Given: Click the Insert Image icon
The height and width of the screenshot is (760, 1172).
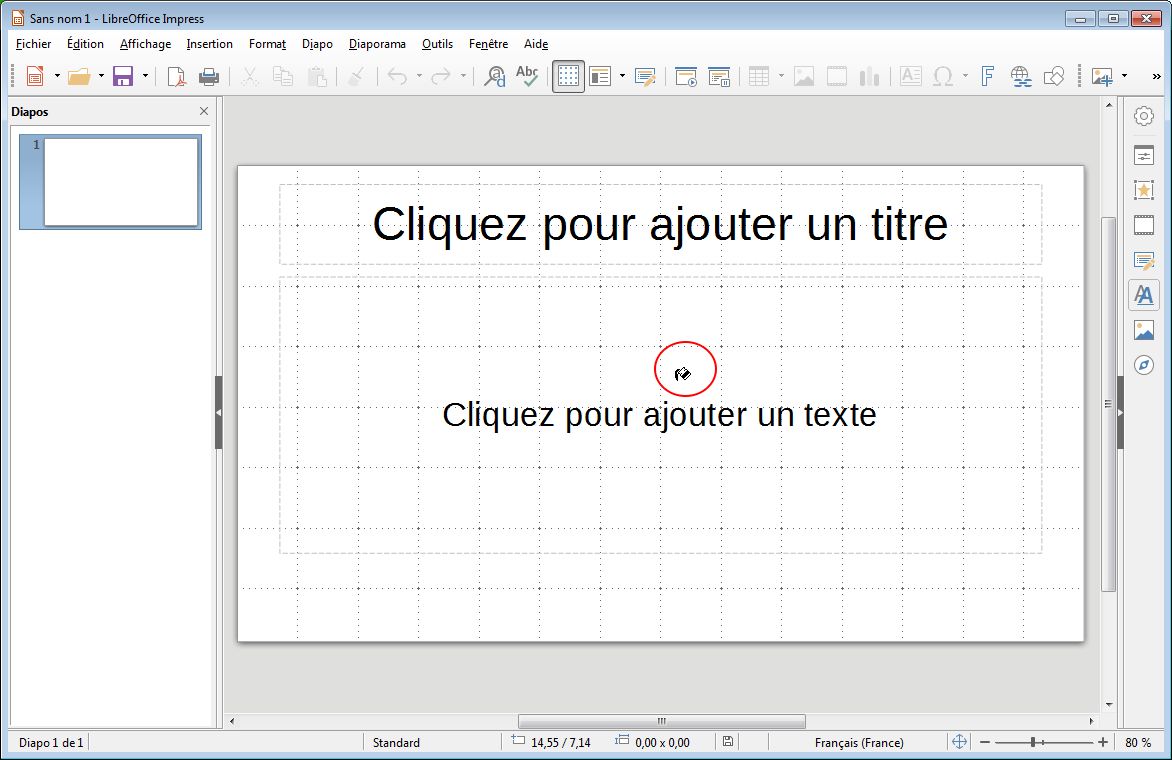Looking at the screenshot, I should click(x=804, y=76).
